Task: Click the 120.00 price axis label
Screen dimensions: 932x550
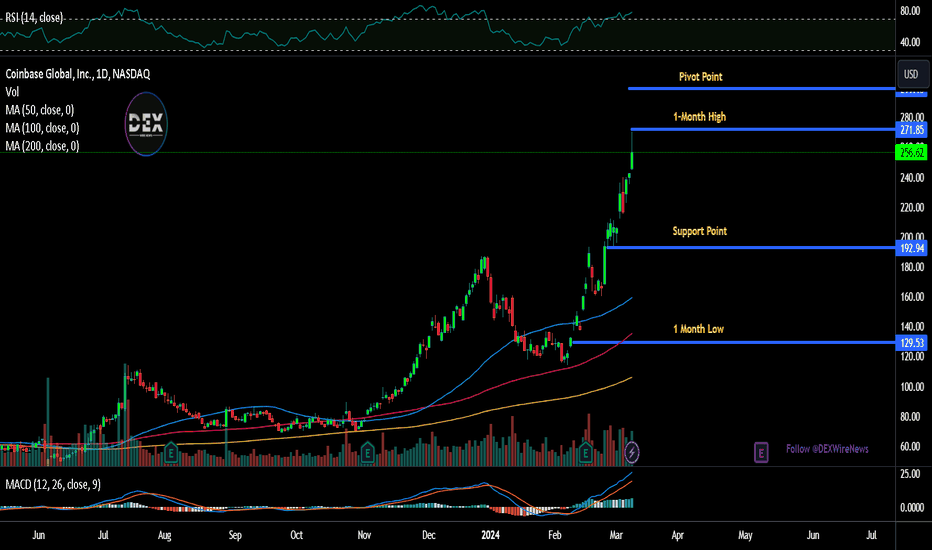Action: click(x=912, y=357)
